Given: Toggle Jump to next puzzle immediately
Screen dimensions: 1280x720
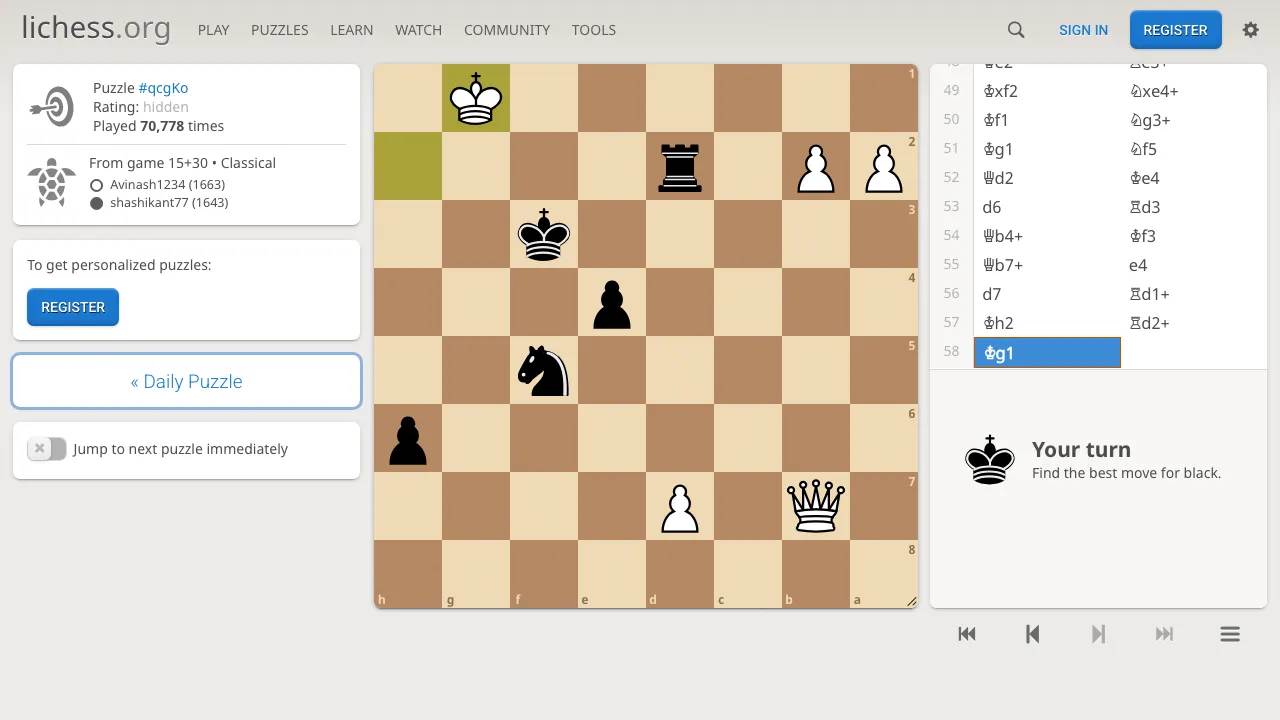Looking at the screenshot, I should click(x=47, y=449).
